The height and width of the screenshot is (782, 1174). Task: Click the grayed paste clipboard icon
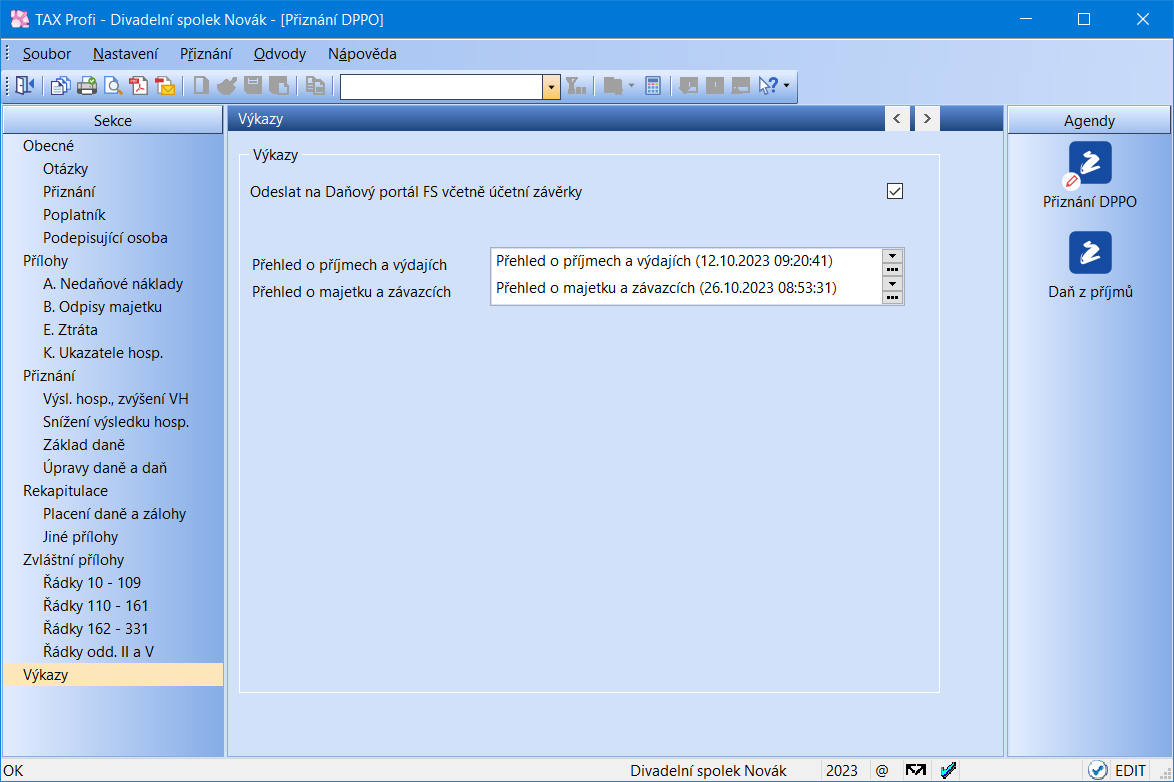pyautogui.click(x=315, y=86)
